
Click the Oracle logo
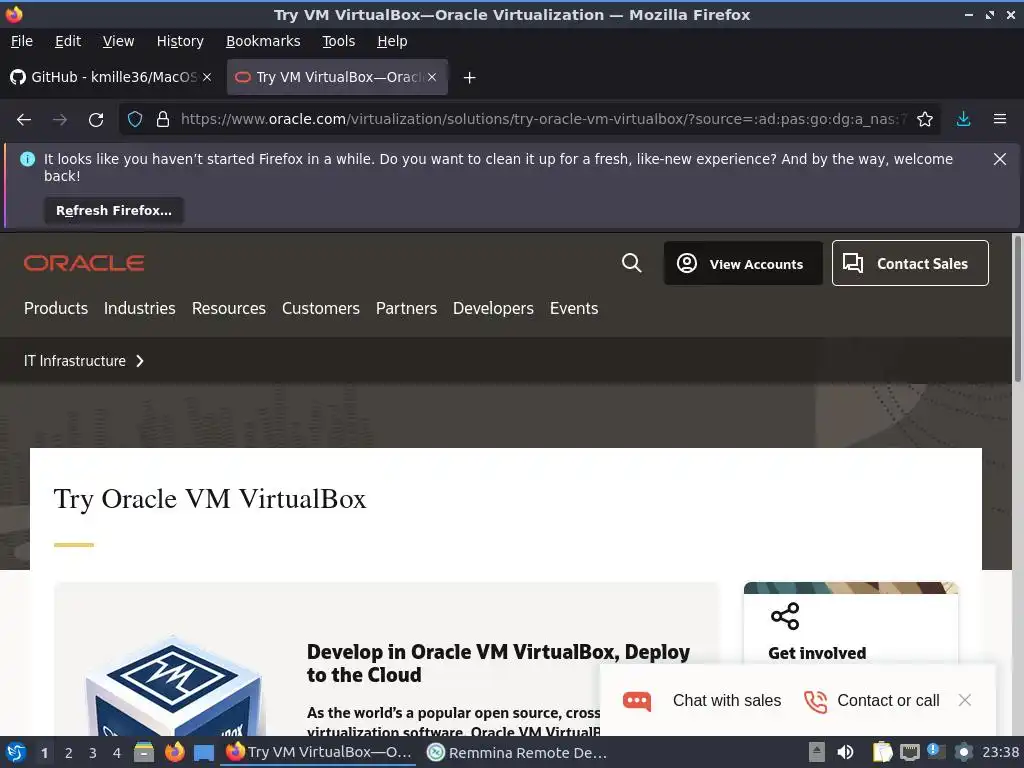pos(84,263)
